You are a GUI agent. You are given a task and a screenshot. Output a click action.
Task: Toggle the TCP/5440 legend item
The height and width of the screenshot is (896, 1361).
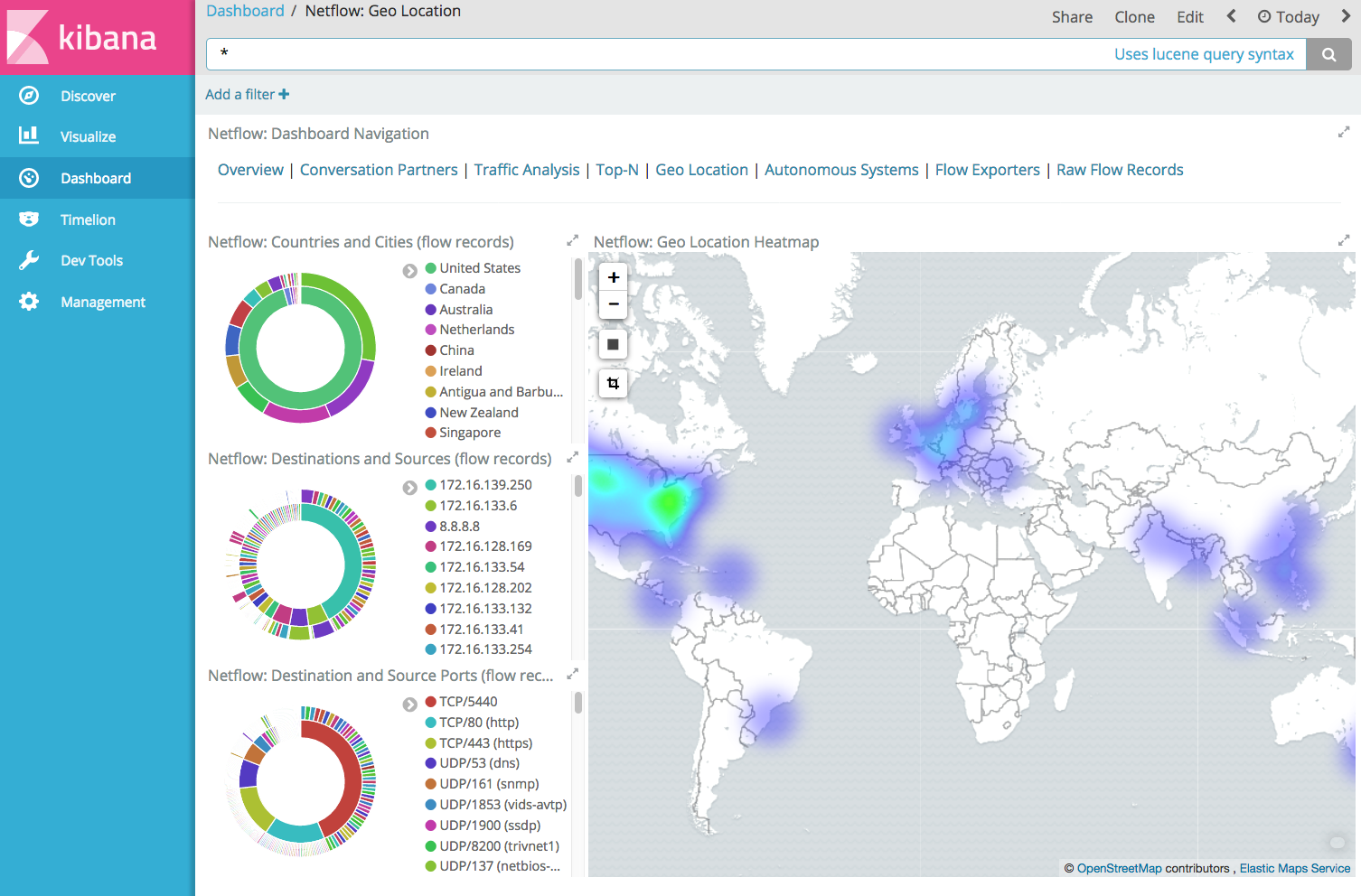[x=467, y=702]
